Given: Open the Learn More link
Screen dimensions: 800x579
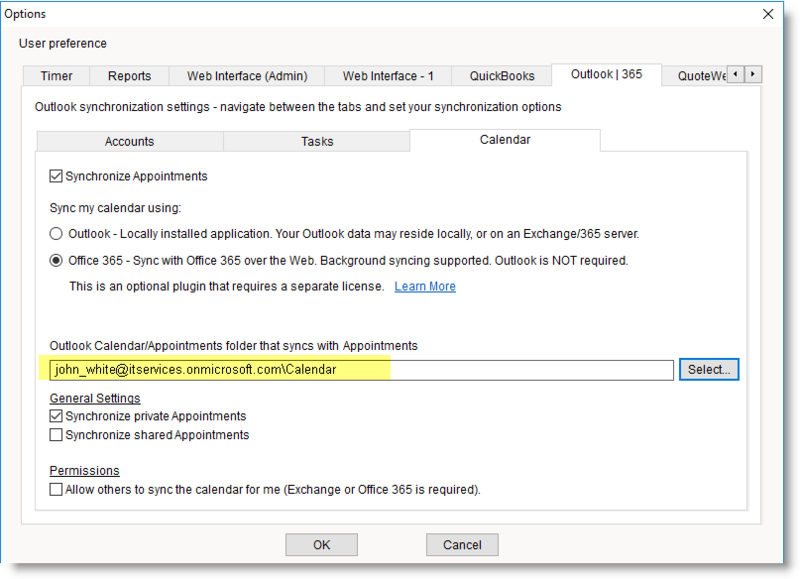Looking at the screenshot, I should [x=424, y=286].
